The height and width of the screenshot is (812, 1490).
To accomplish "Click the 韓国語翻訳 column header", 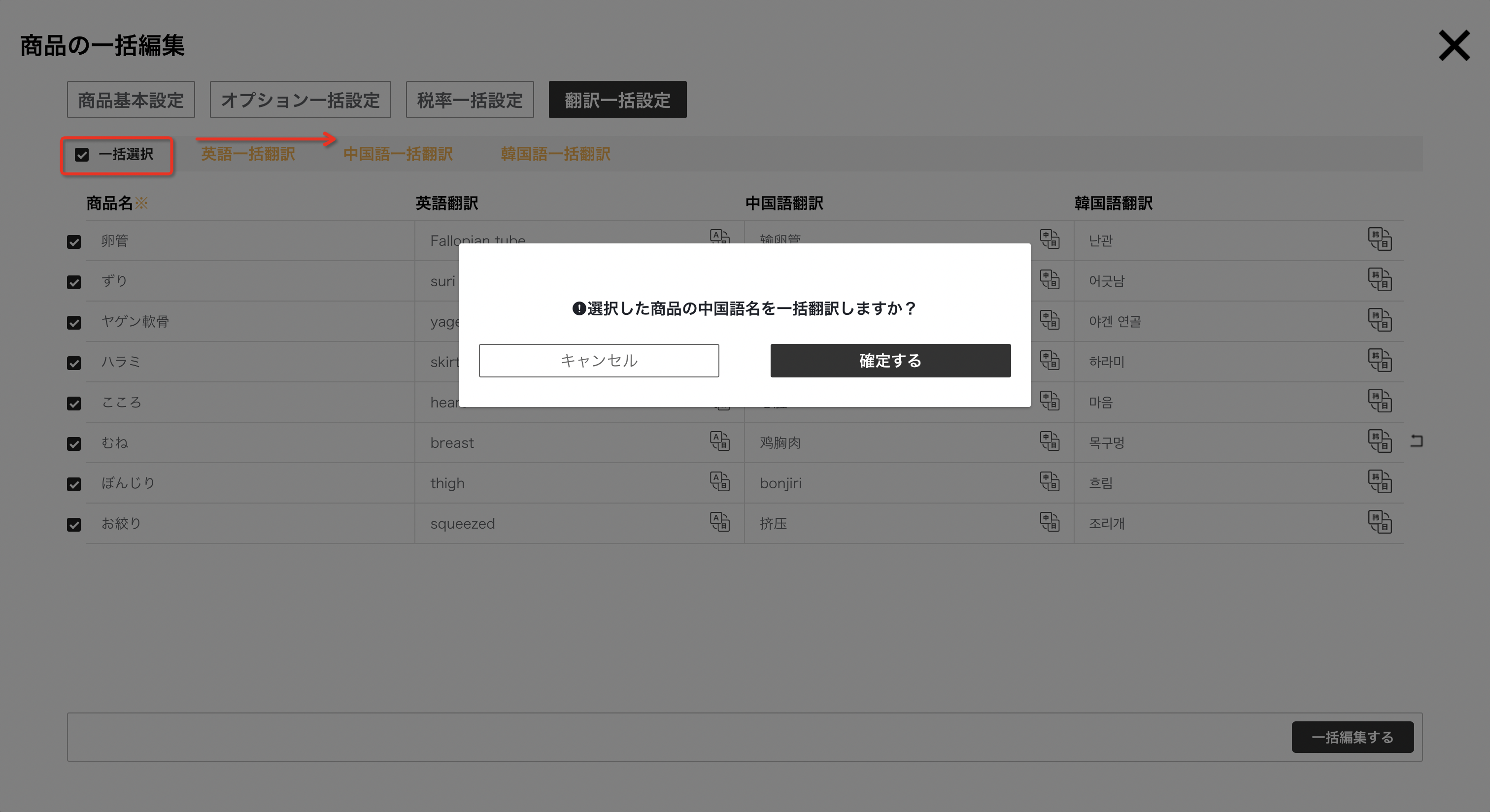I will [x=1114, y=203].
